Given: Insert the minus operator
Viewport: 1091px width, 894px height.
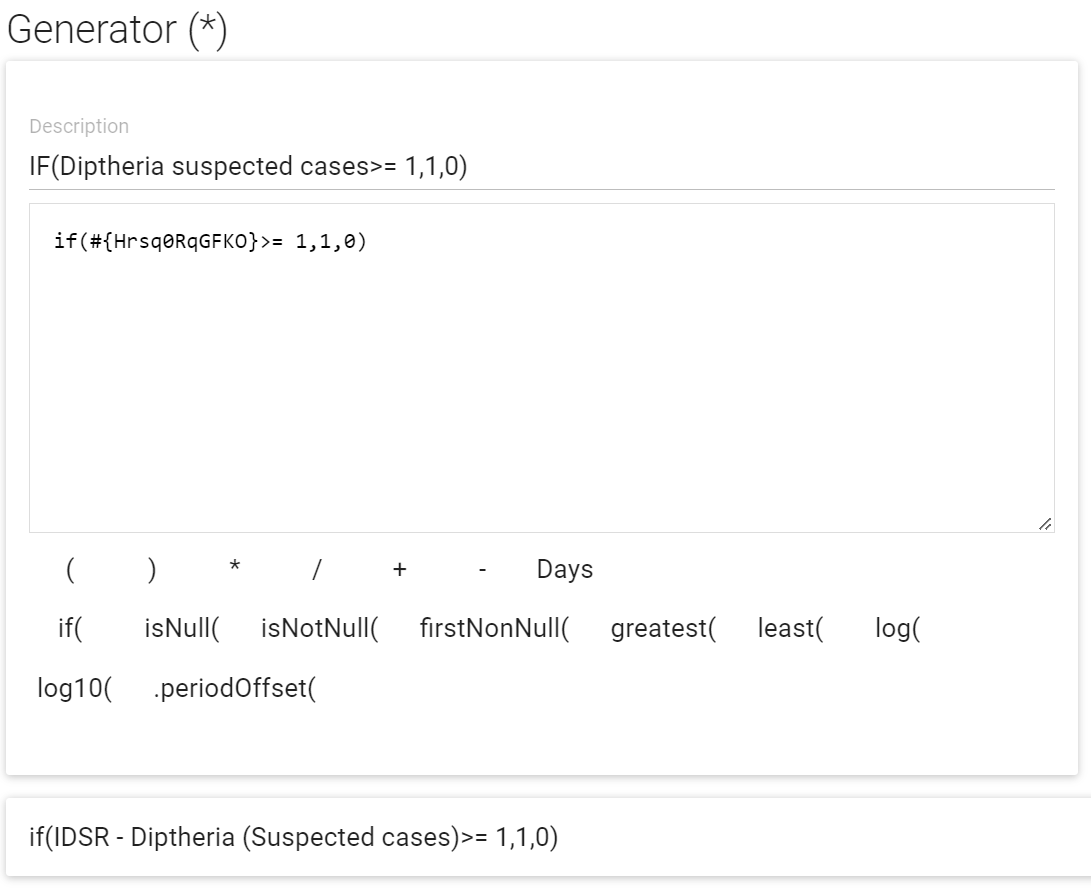Looking at the screenshot, I should tap(482, 570).
